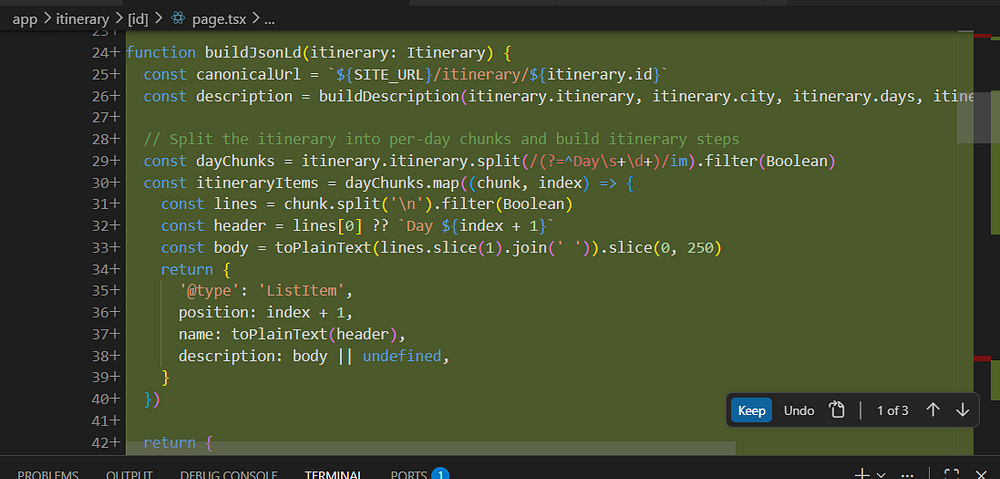Open the changes diff file icon
This screenshot has width=1000, height=479.
[x=837, y=410]
